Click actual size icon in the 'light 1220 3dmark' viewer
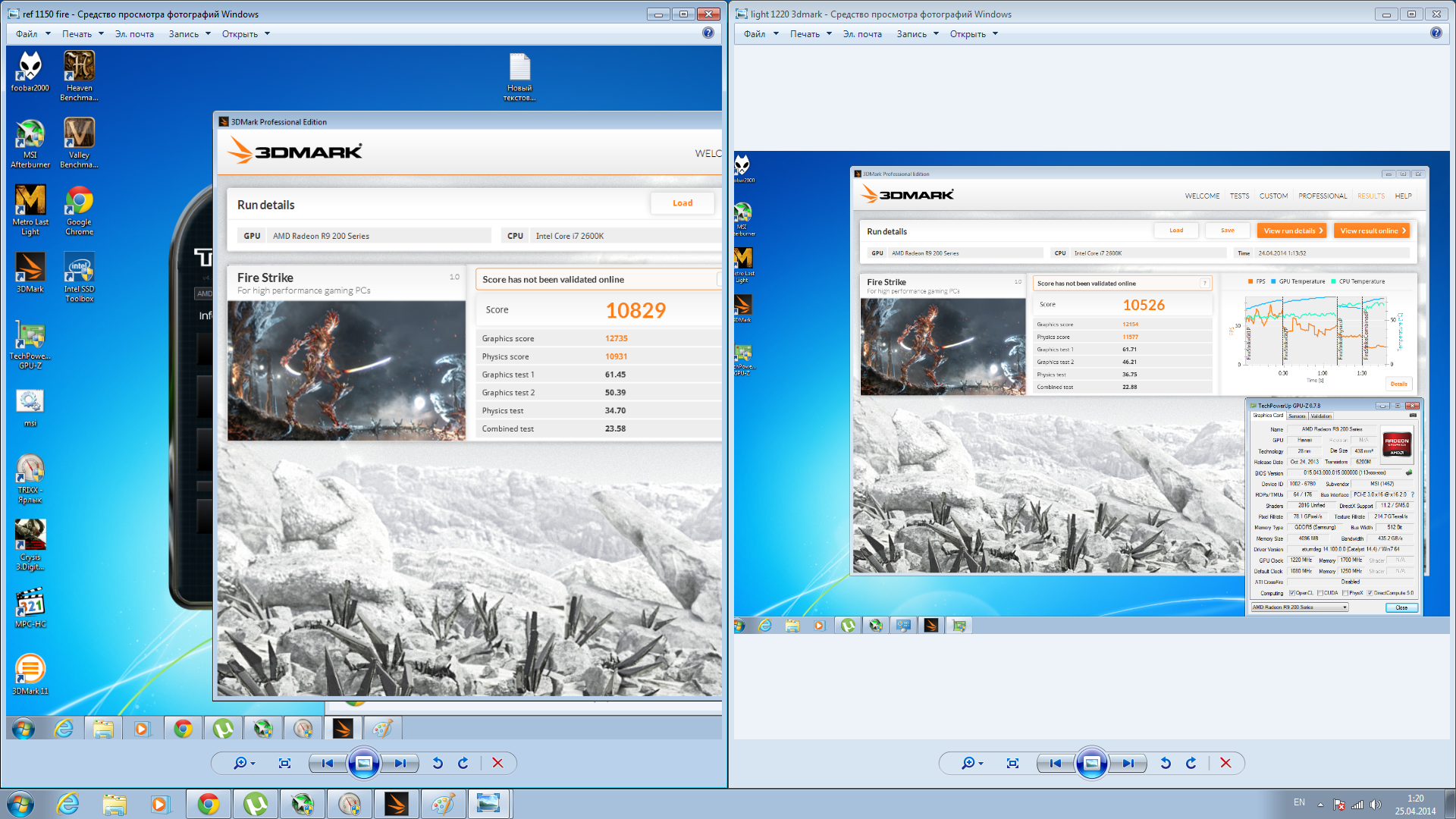1456x819 pixels. 1012,763
